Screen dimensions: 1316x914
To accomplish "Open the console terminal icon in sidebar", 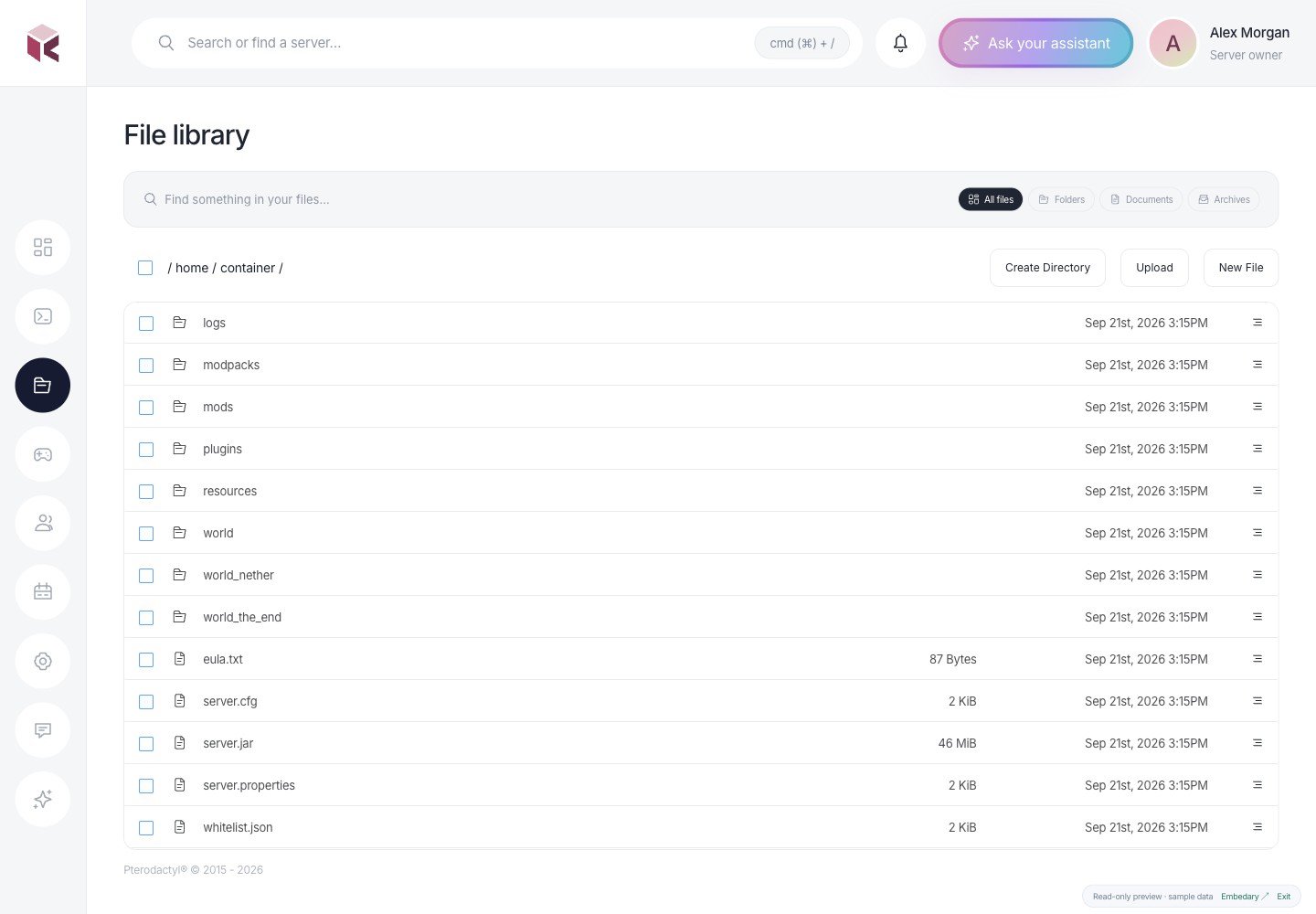I will click(43, 316).
